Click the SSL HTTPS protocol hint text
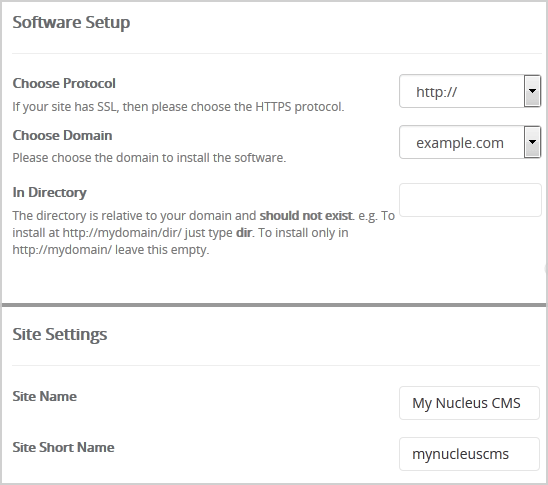 [178, 107]
